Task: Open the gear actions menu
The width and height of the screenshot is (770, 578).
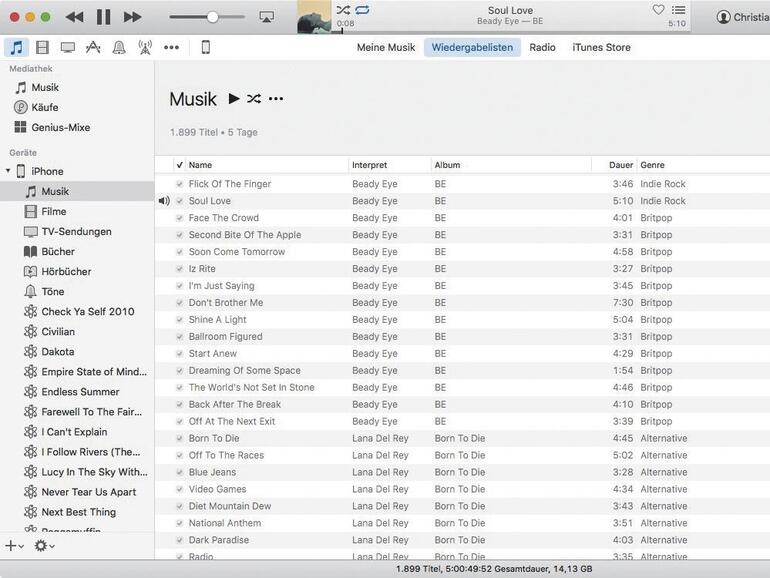Action: 44,546
